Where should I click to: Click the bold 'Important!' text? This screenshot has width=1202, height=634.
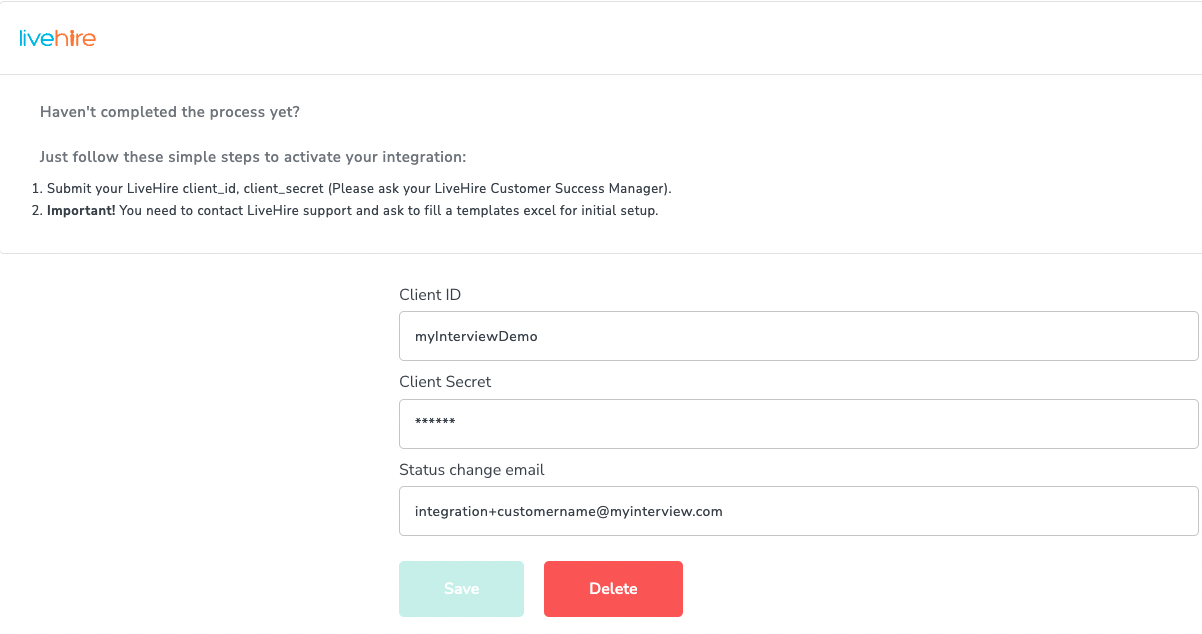point(81,211)
